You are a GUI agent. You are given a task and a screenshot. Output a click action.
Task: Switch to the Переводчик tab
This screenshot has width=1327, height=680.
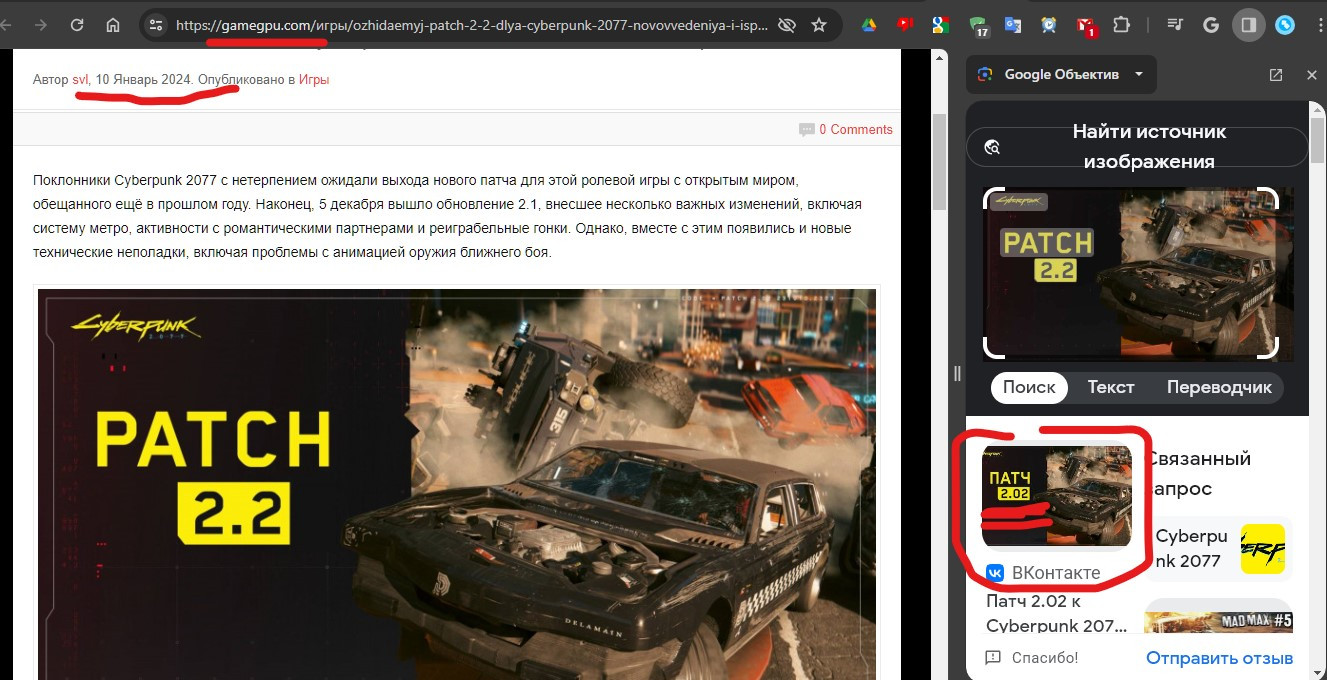tap(1219, 387)
